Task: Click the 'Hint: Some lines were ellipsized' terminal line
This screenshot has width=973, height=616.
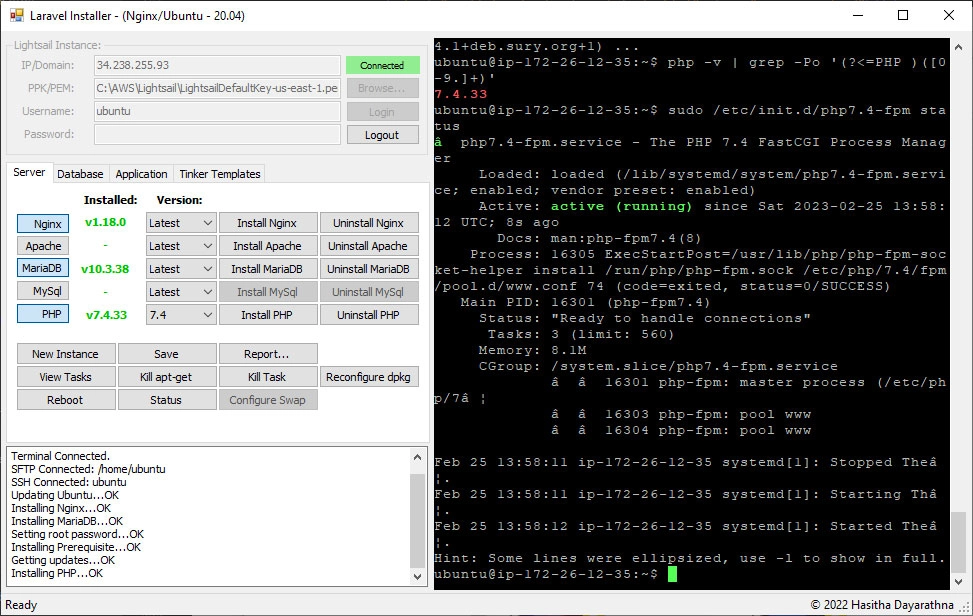Action: pos(689,558)
